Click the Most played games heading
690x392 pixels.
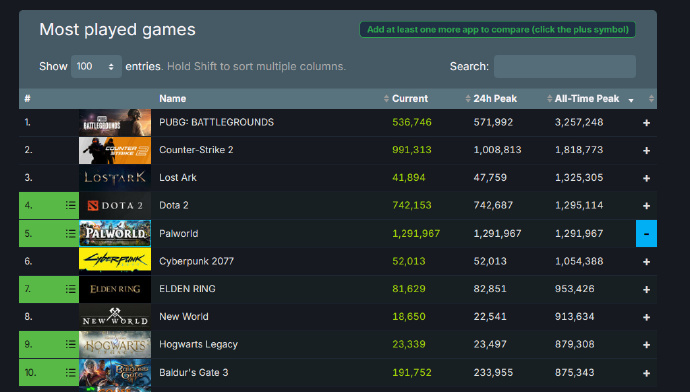click(x=117, y=30)
